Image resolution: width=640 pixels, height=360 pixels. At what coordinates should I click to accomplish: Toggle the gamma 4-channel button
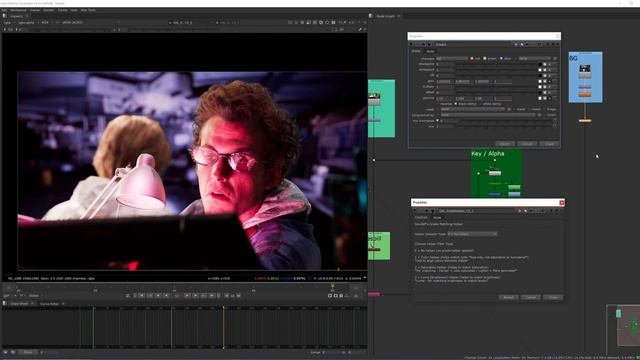click(x=550, y=98)
